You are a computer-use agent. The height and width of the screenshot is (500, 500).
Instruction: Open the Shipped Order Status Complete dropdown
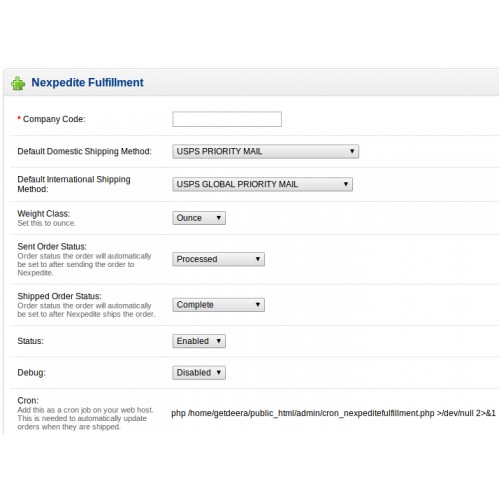(x=218, y=305)
